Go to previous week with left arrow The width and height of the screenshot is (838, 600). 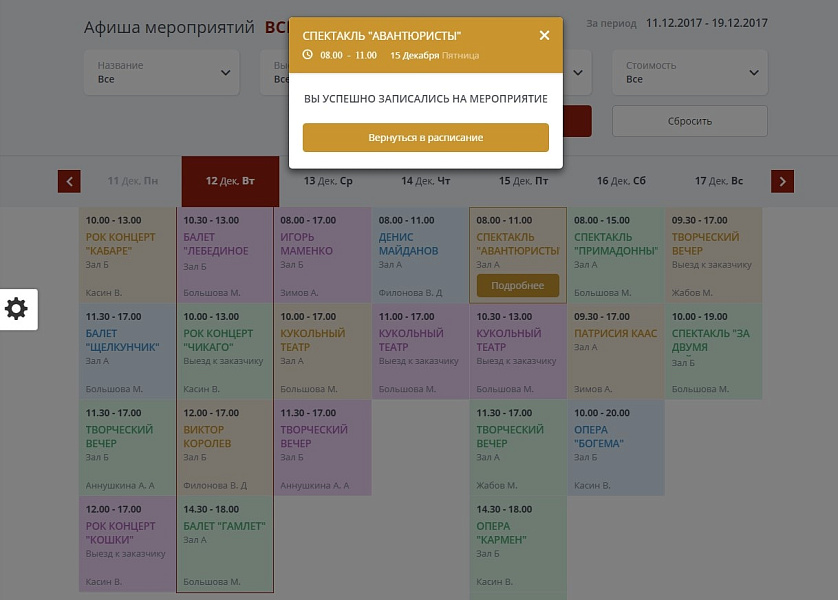69,181
